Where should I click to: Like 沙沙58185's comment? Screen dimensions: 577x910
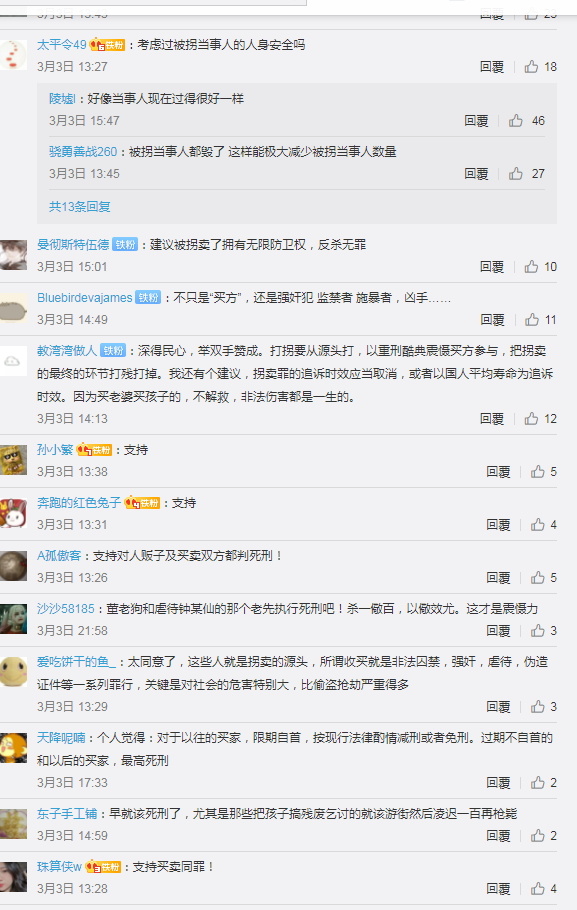538,631
